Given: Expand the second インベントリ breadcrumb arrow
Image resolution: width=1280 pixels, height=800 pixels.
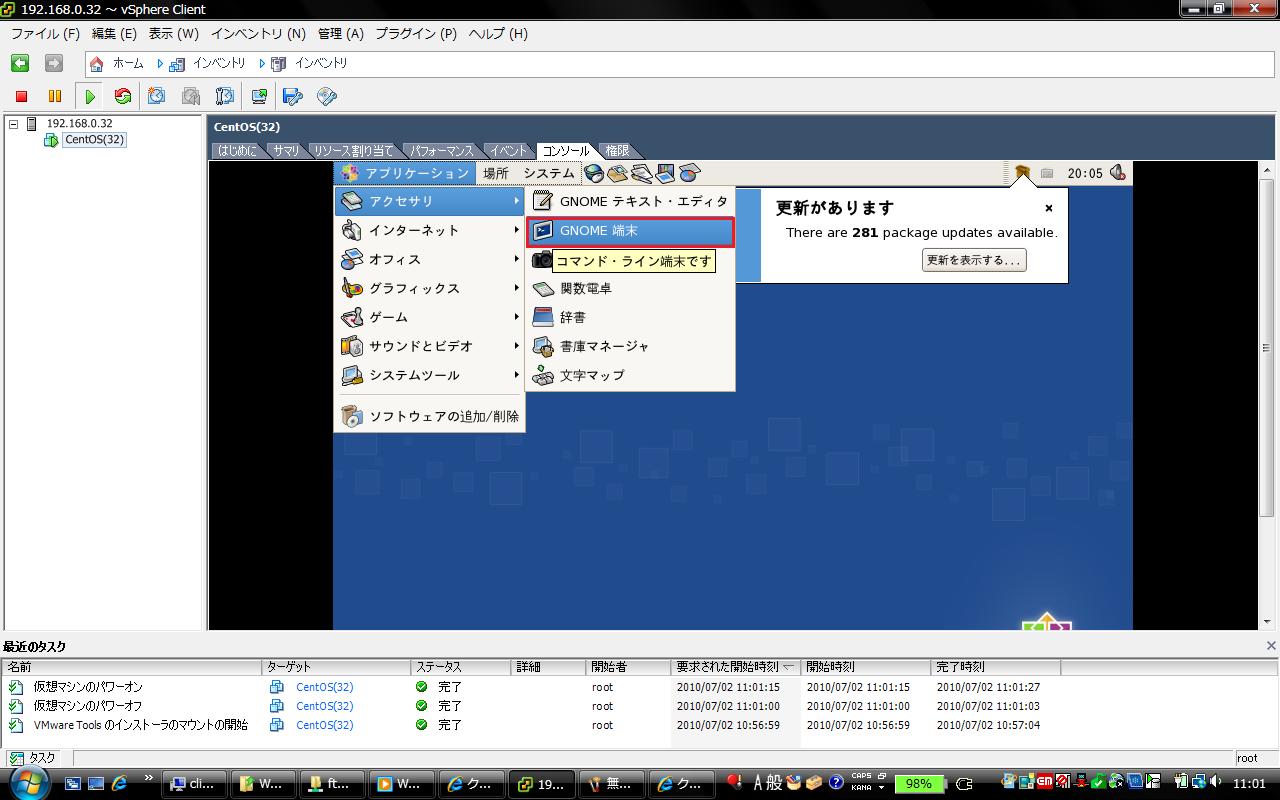Looking at the screenshot, I should tap(262, 63).
